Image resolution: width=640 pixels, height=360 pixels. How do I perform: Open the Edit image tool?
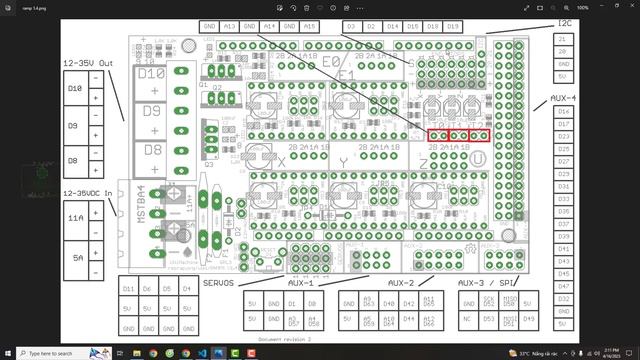tap(280, 8)
